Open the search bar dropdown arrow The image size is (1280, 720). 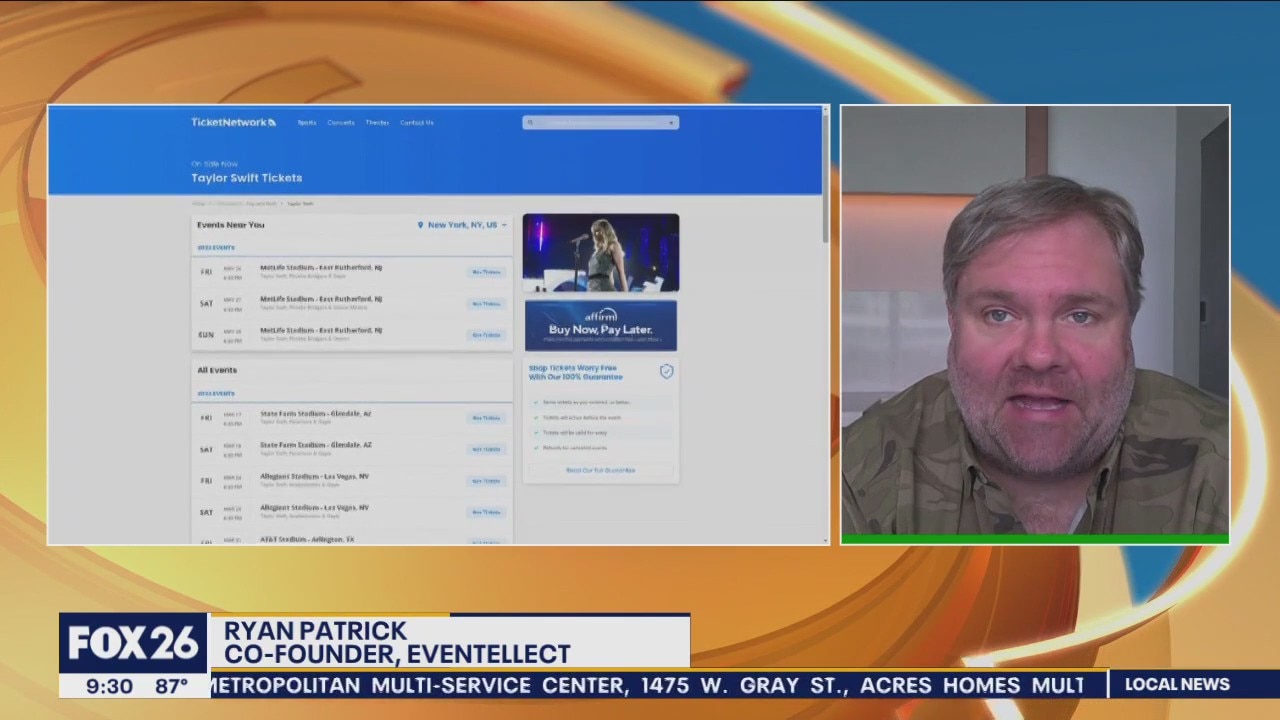click(671, 123)
